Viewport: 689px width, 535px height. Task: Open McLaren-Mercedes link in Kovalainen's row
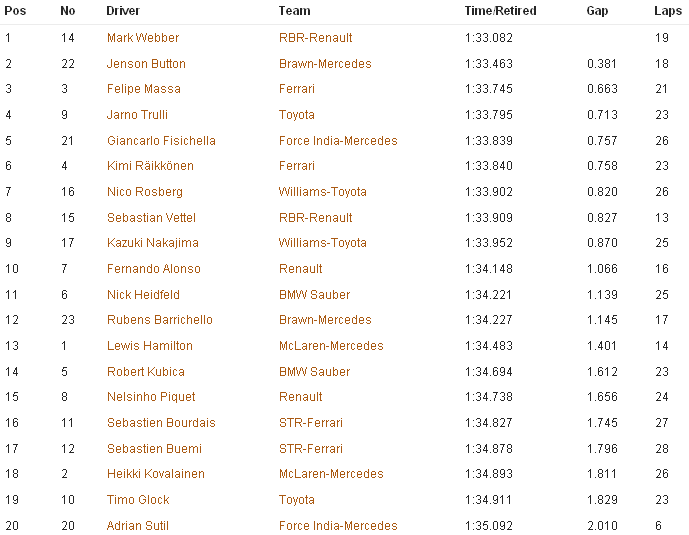click(331, 474)
